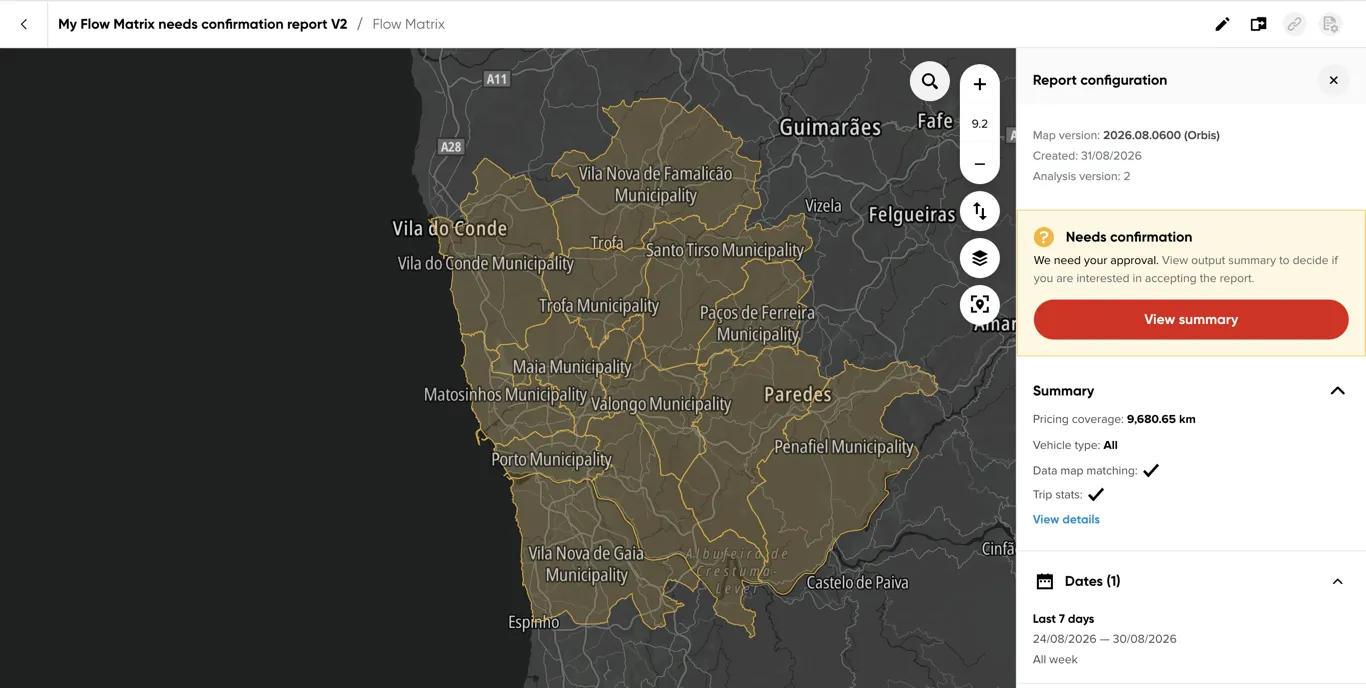Collapse the Dates (1) section
The height and width of the screenshot is (688, 1366).
tap(1337, 581)
